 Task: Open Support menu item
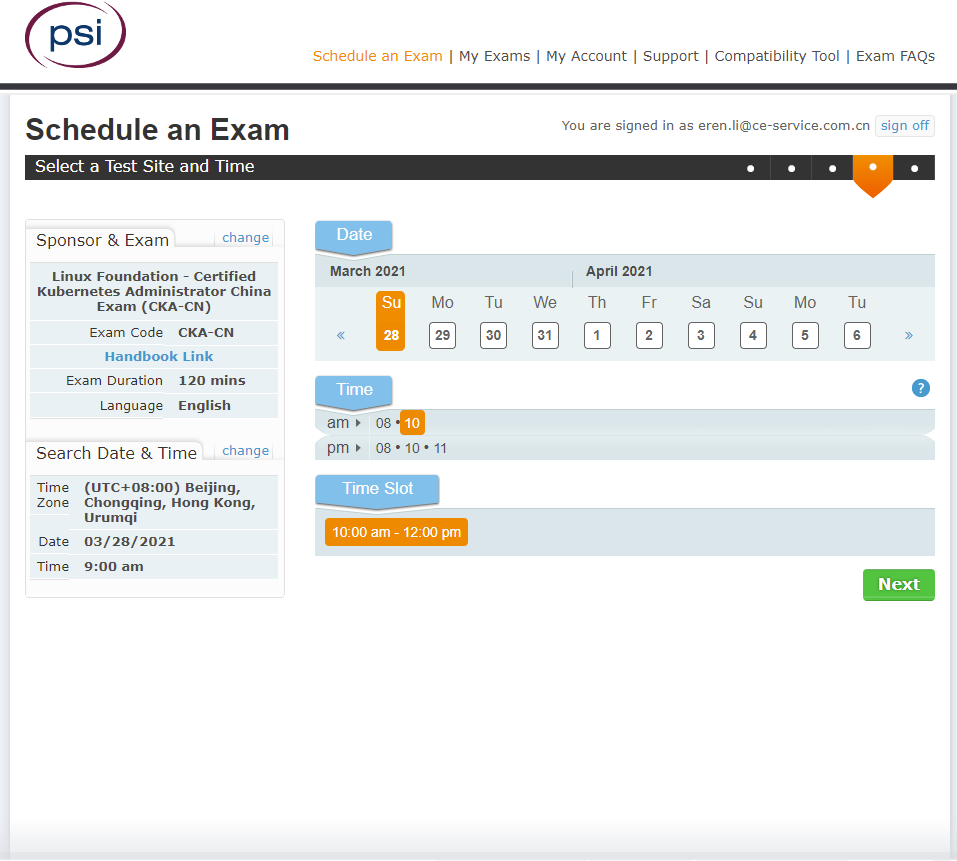670,56
